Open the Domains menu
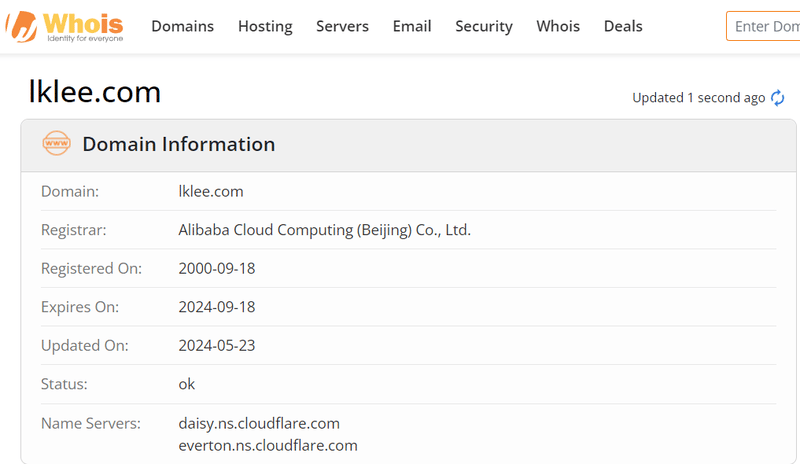This screenshot has height=464, width=800. coord(182,26)
